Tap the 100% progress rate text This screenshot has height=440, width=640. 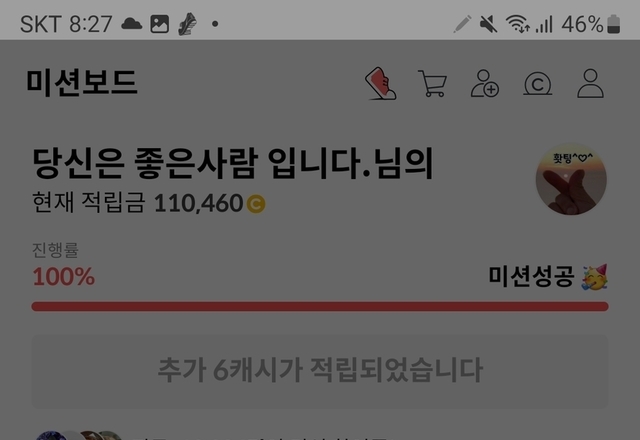coord(64,277)
